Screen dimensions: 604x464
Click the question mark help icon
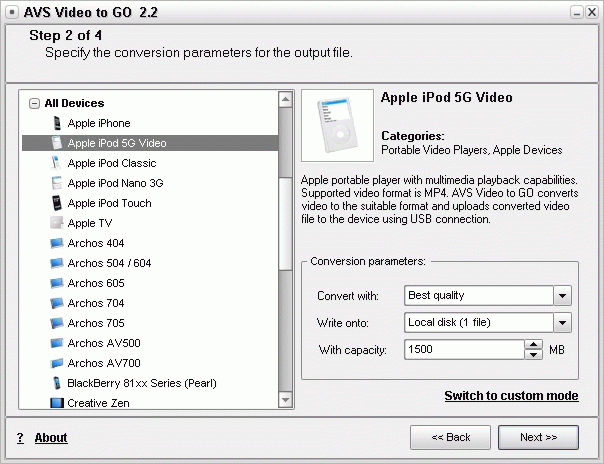coord(20,438)
